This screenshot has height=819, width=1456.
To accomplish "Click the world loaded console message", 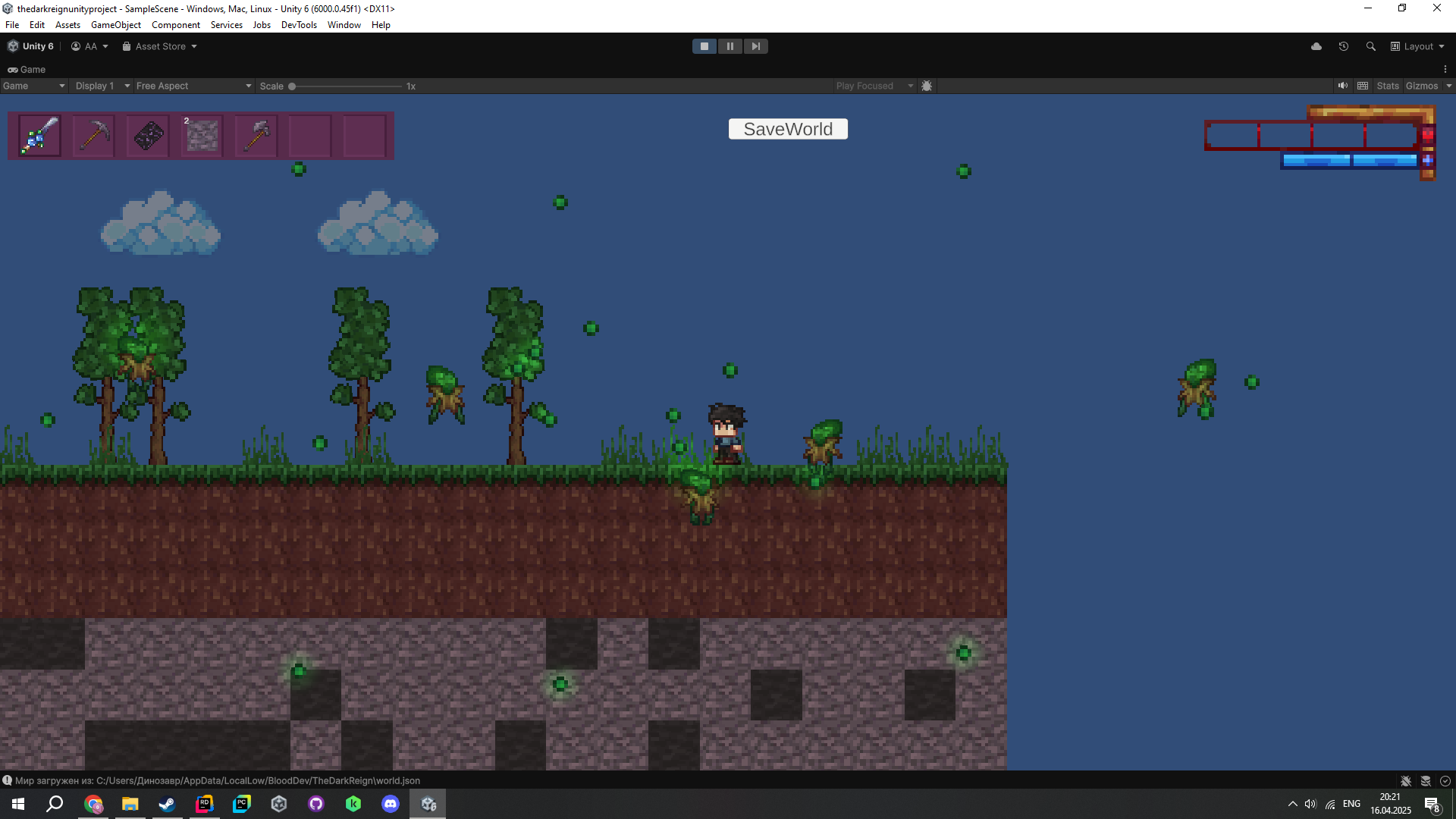I will pos(218,781).
